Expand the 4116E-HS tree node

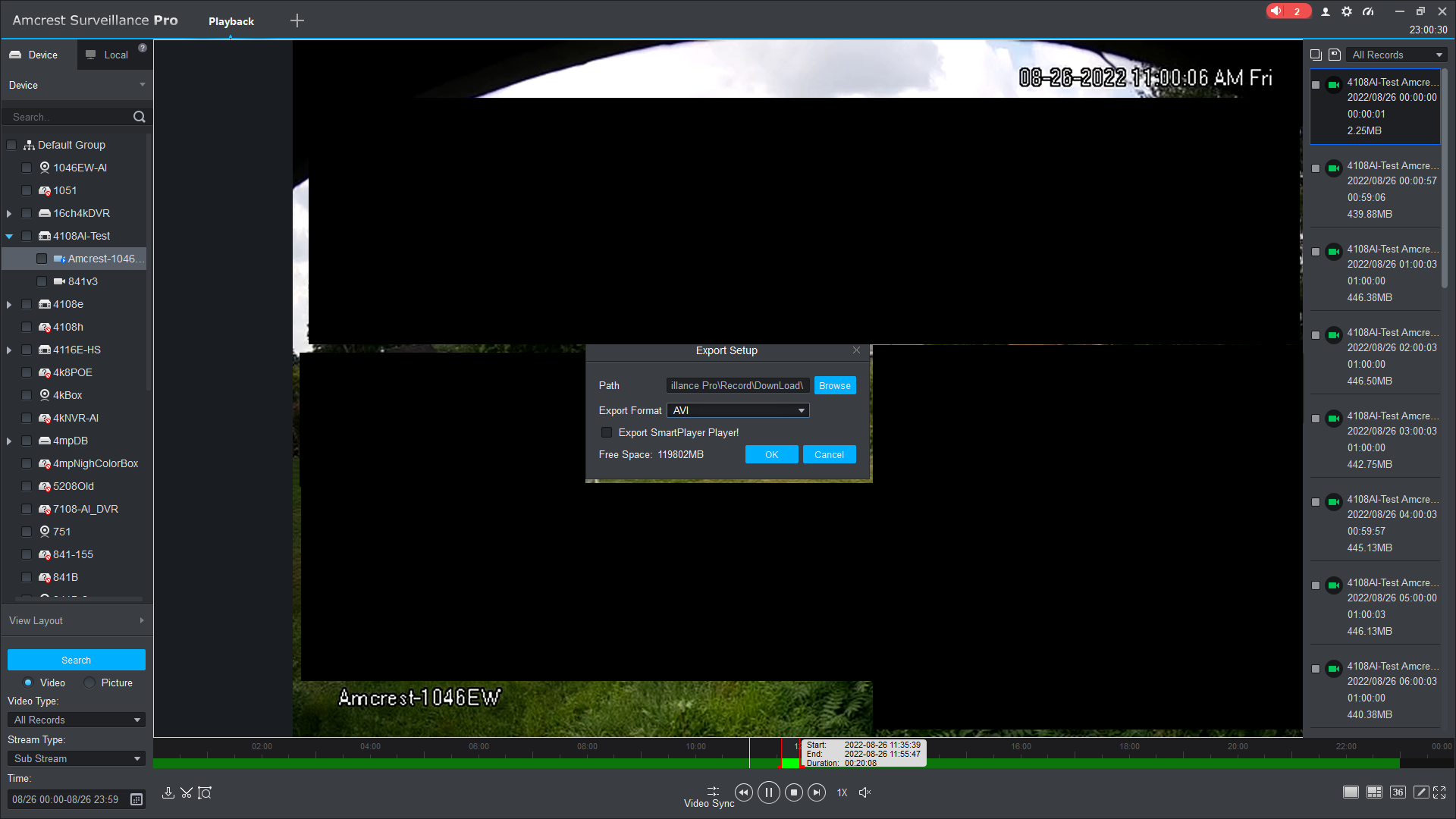9,350
